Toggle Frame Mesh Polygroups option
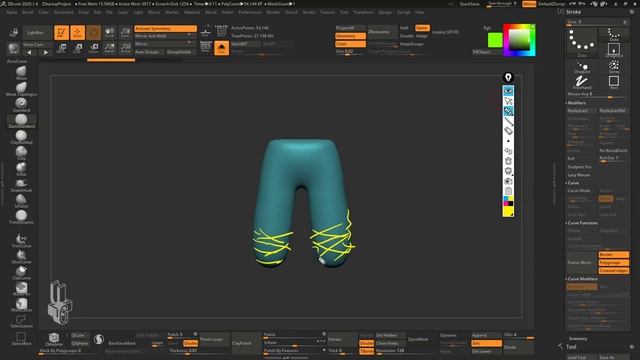This screenshot has width=640, height=360. (613, 262)
